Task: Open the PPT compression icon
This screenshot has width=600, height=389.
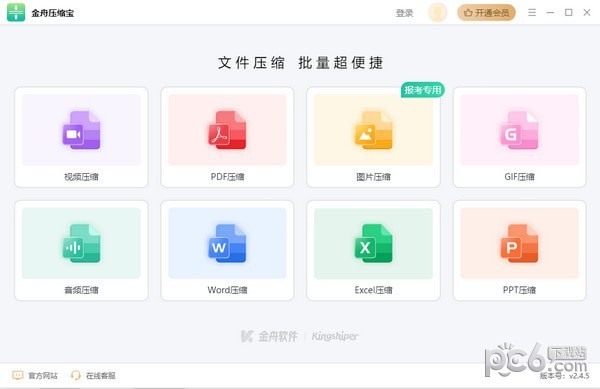Action: click(519, 243)
